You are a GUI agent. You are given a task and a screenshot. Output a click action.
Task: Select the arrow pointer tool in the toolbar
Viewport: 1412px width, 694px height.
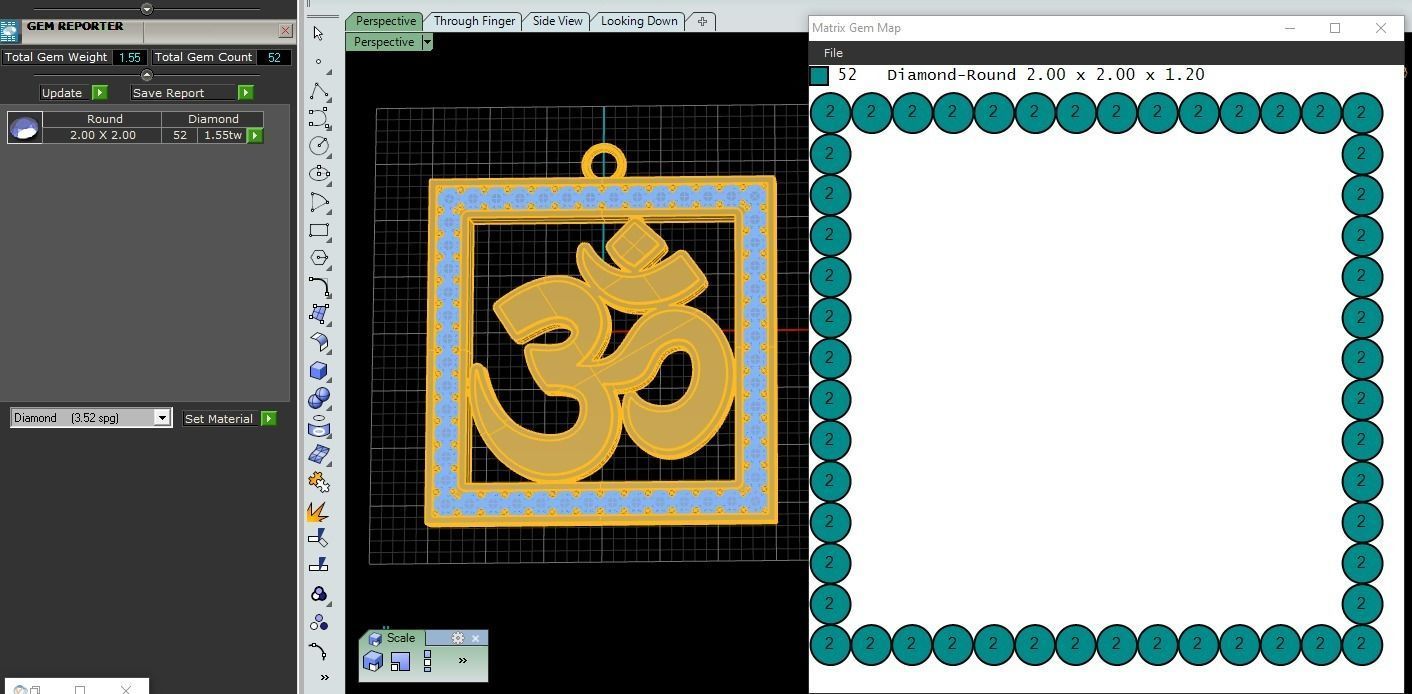pos(318,34)
